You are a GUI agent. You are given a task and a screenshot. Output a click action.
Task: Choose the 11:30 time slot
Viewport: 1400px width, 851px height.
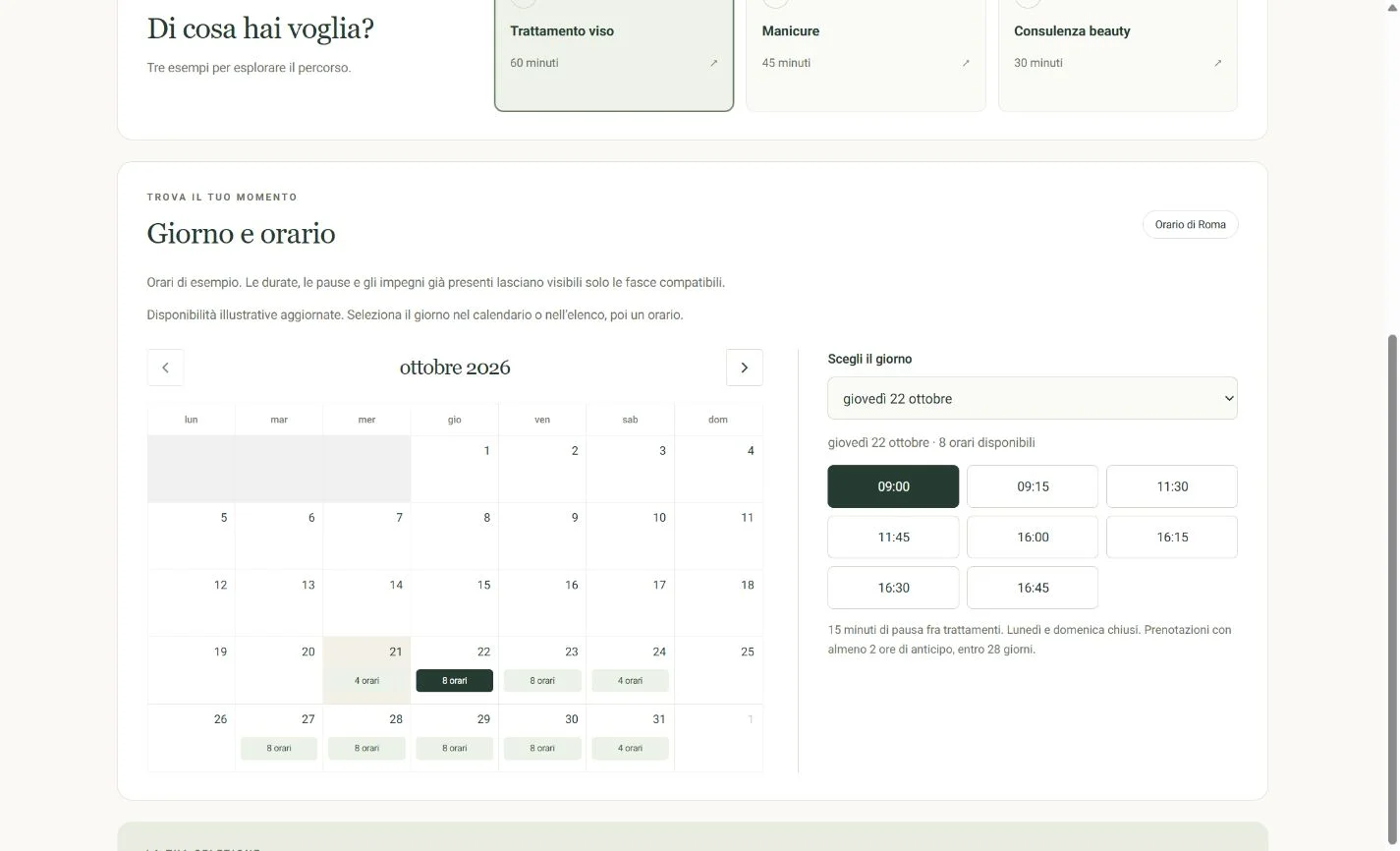point(1172,486)
